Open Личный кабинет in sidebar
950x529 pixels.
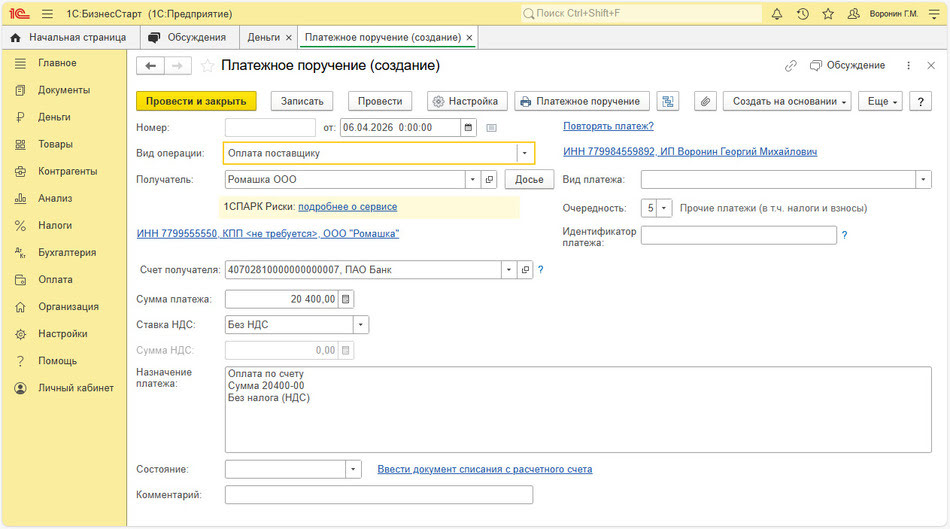[x=76, y=388]
